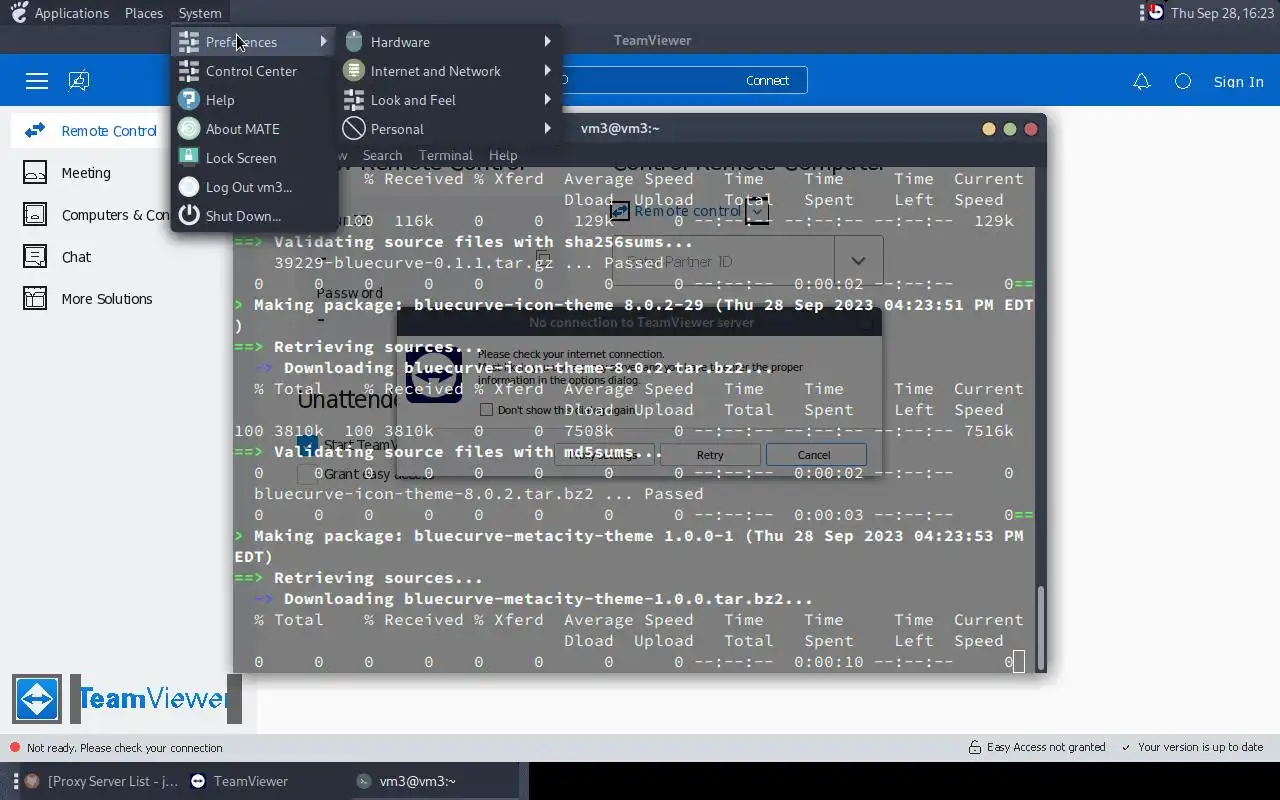Click the Connect button in TeamViewer header
The height and width of the screenshot is (800, 1280).
pyautogui.click(x=767, y=80)
